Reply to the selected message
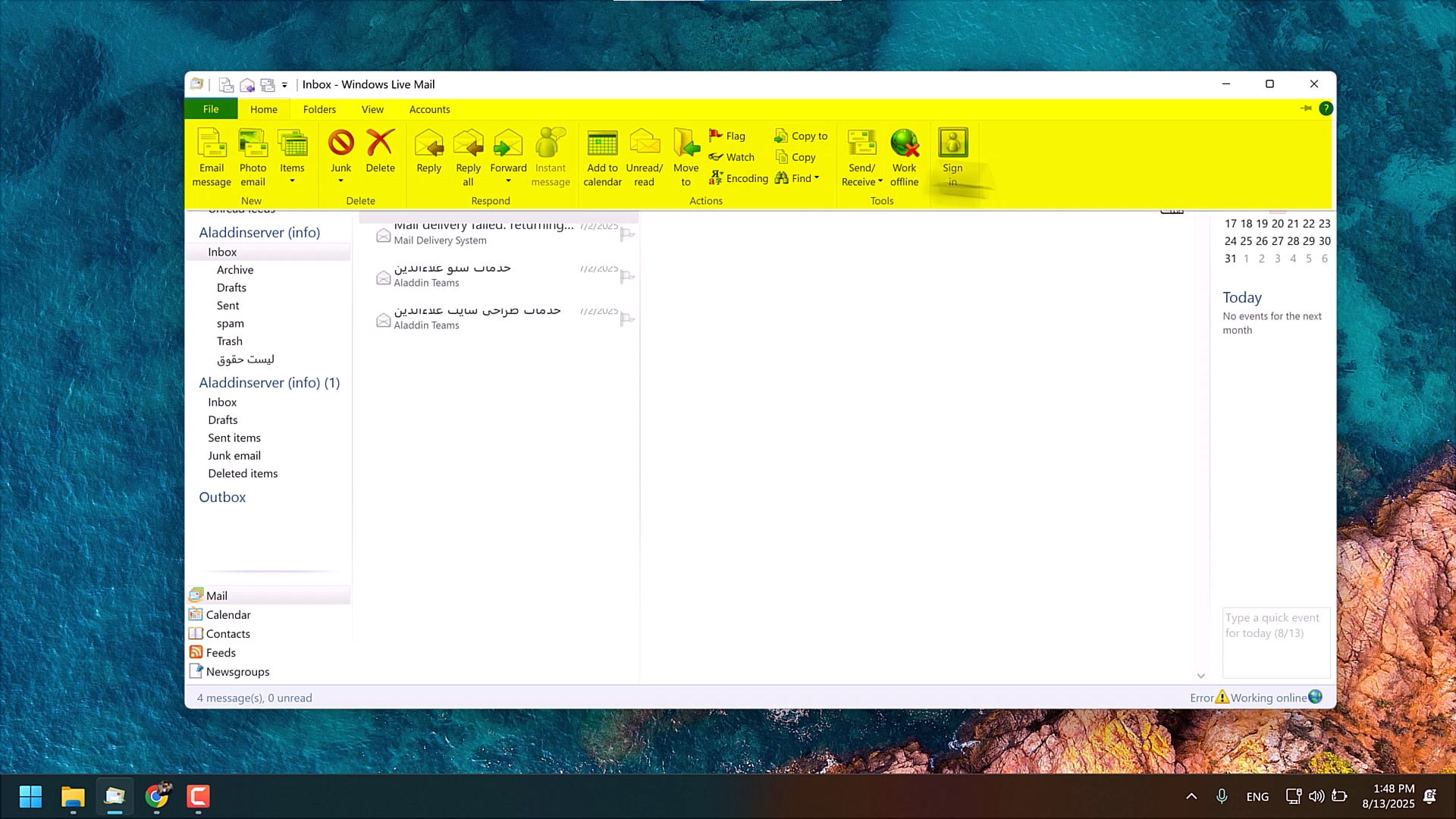Screen dimensions: 1456x819 [x=428, y=152]
